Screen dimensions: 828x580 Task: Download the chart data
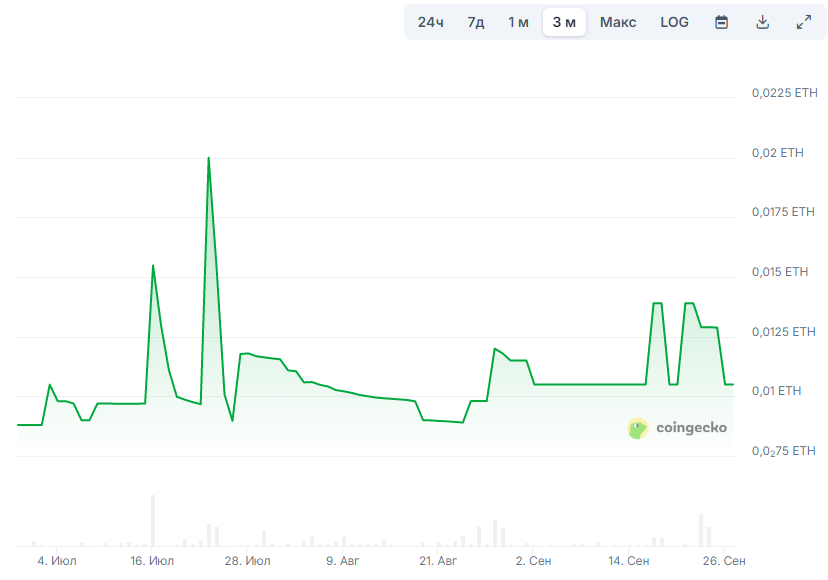point(763,22)
